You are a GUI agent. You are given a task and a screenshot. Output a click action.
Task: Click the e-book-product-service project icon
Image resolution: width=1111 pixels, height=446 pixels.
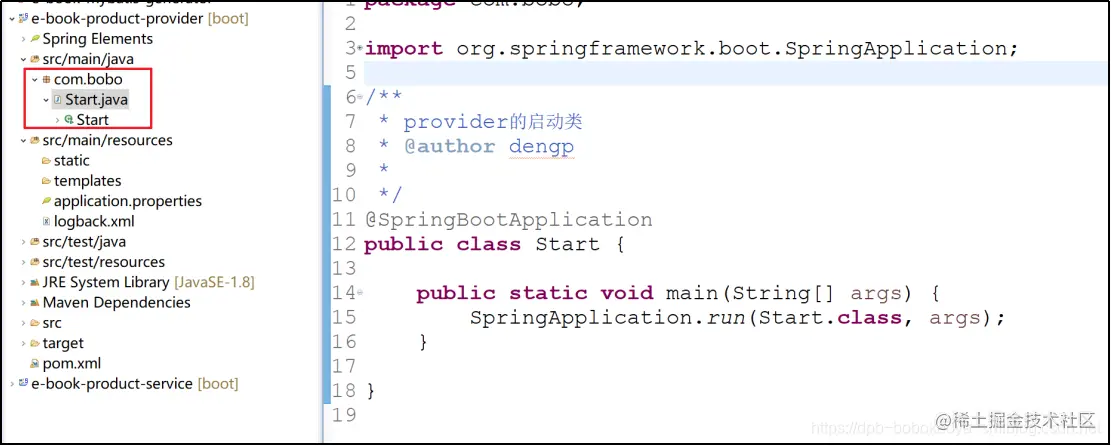click(x=23, y=384)
